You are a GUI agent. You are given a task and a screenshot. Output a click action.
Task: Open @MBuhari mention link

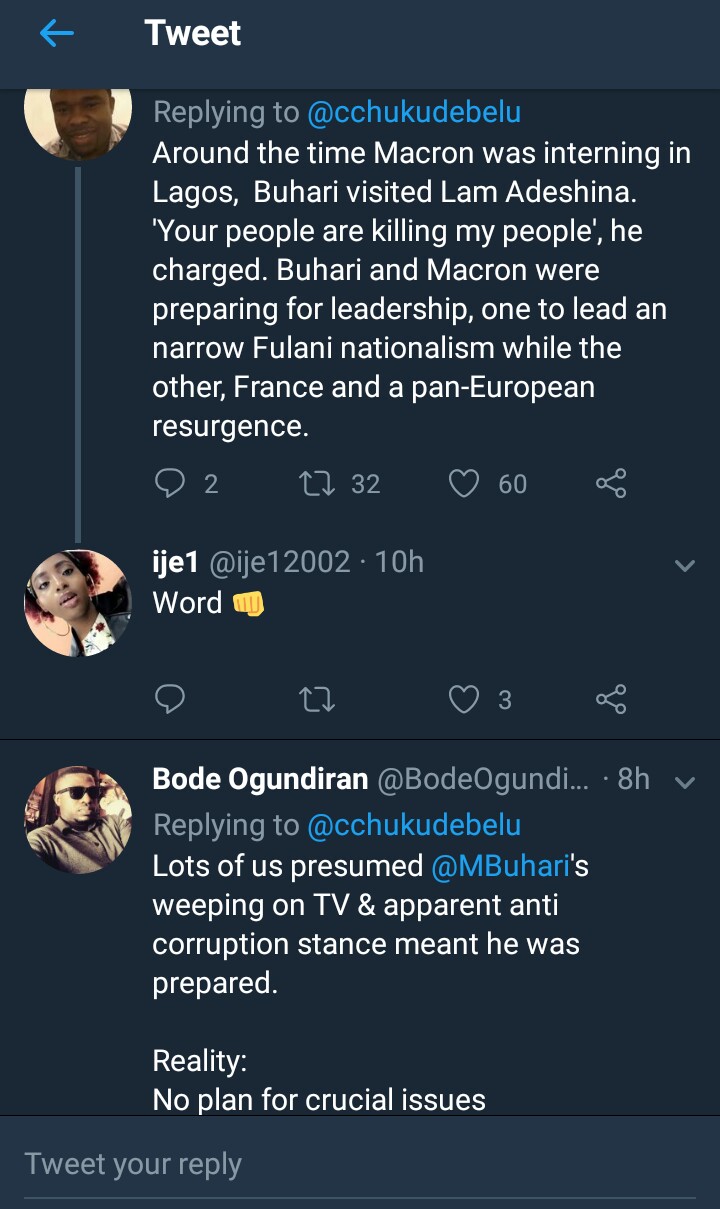point(498,866)
